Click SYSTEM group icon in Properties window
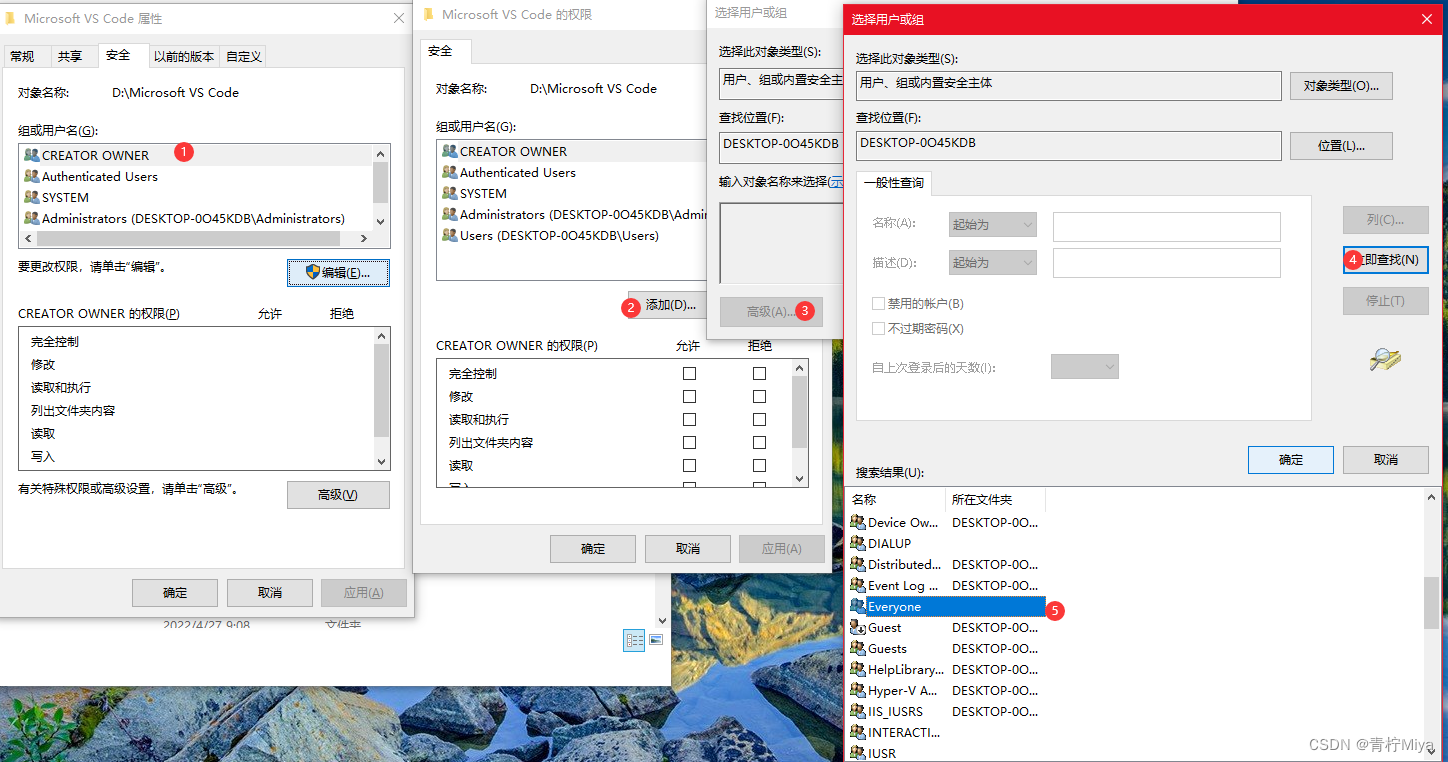Image resolution: width=1448 pixels, height=762 pixels. pyautogui.click(x=31, y=197)
